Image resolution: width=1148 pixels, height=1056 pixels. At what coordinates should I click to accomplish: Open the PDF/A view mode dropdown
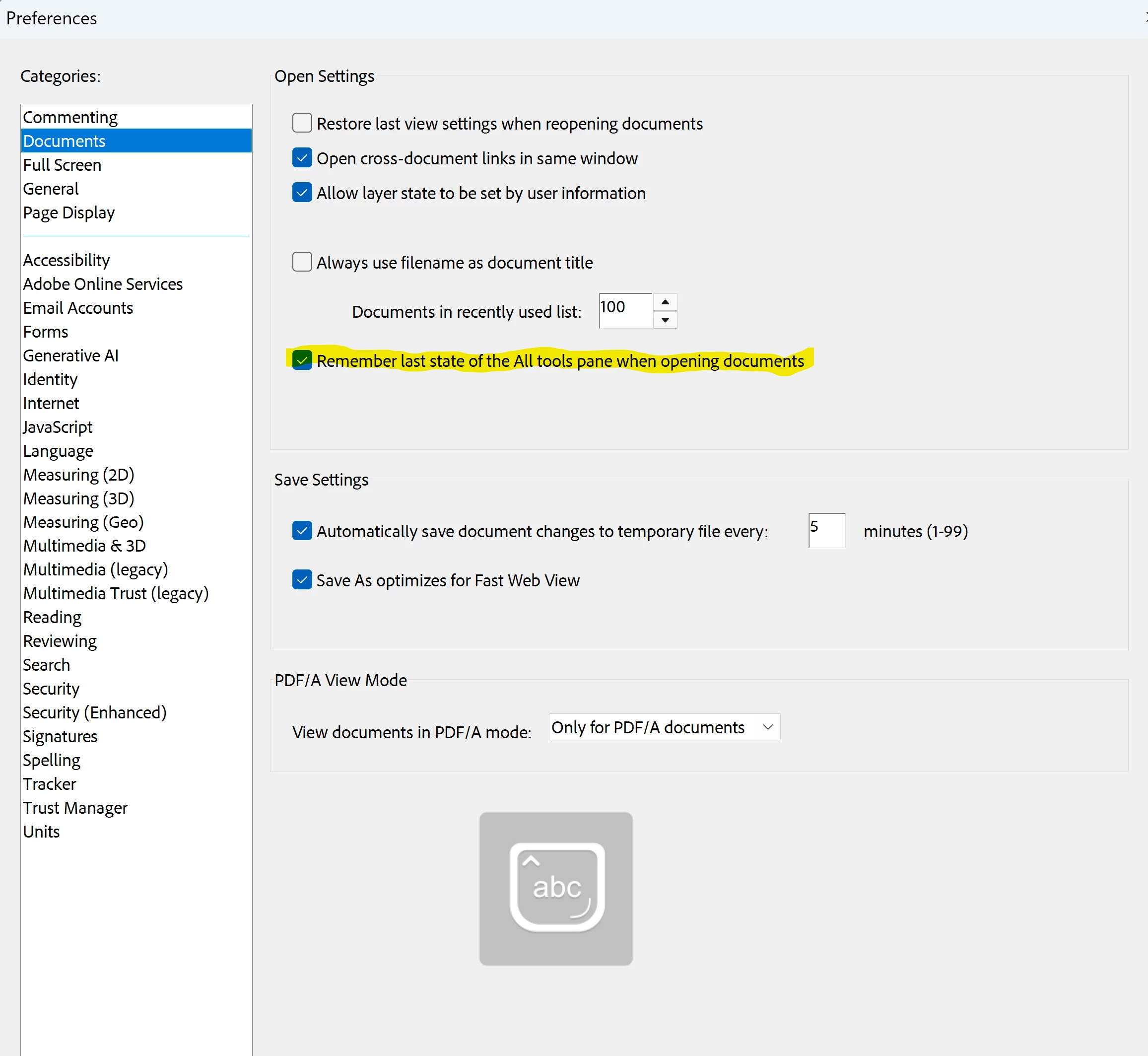tap(664, 727)
